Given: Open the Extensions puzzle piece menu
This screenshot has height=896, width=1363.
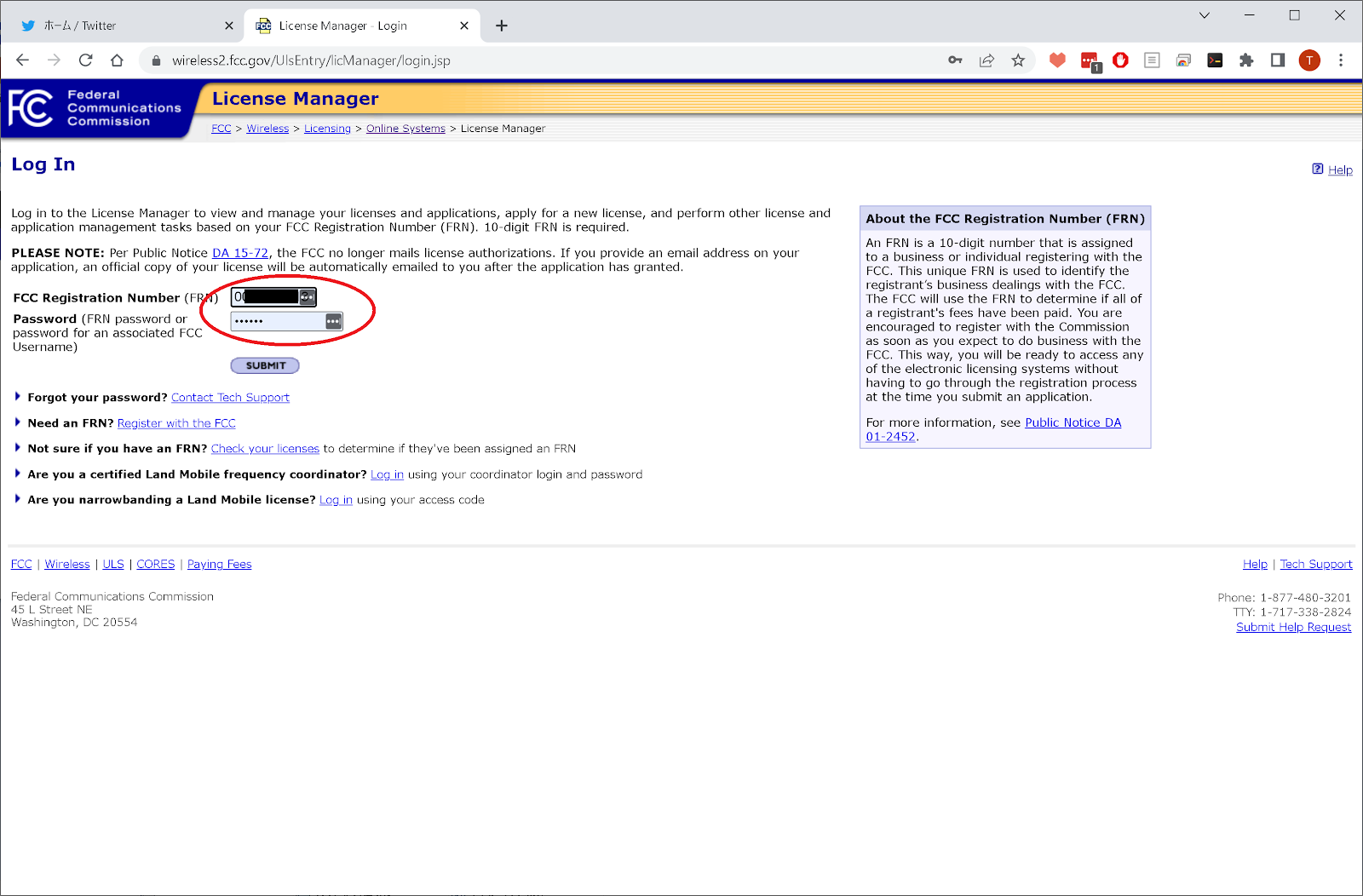Looking at the screenshot, I should click(x=1246, y=60).
